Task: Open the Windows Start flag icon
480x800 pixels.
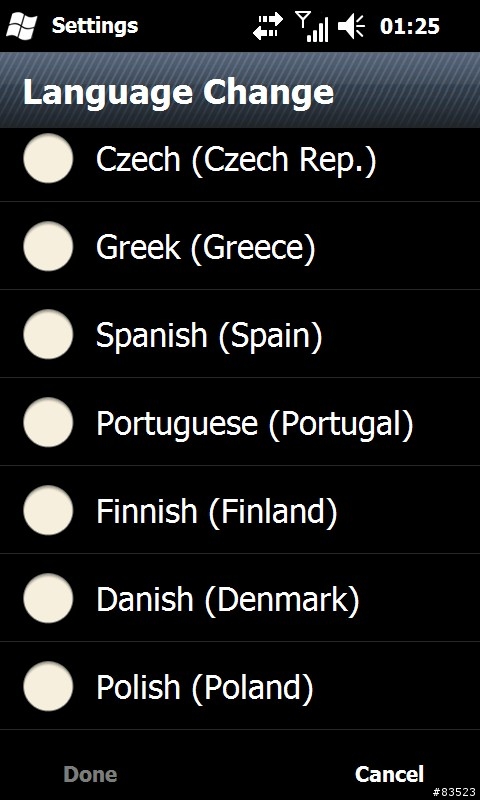Action: click(x=21, y=26)
